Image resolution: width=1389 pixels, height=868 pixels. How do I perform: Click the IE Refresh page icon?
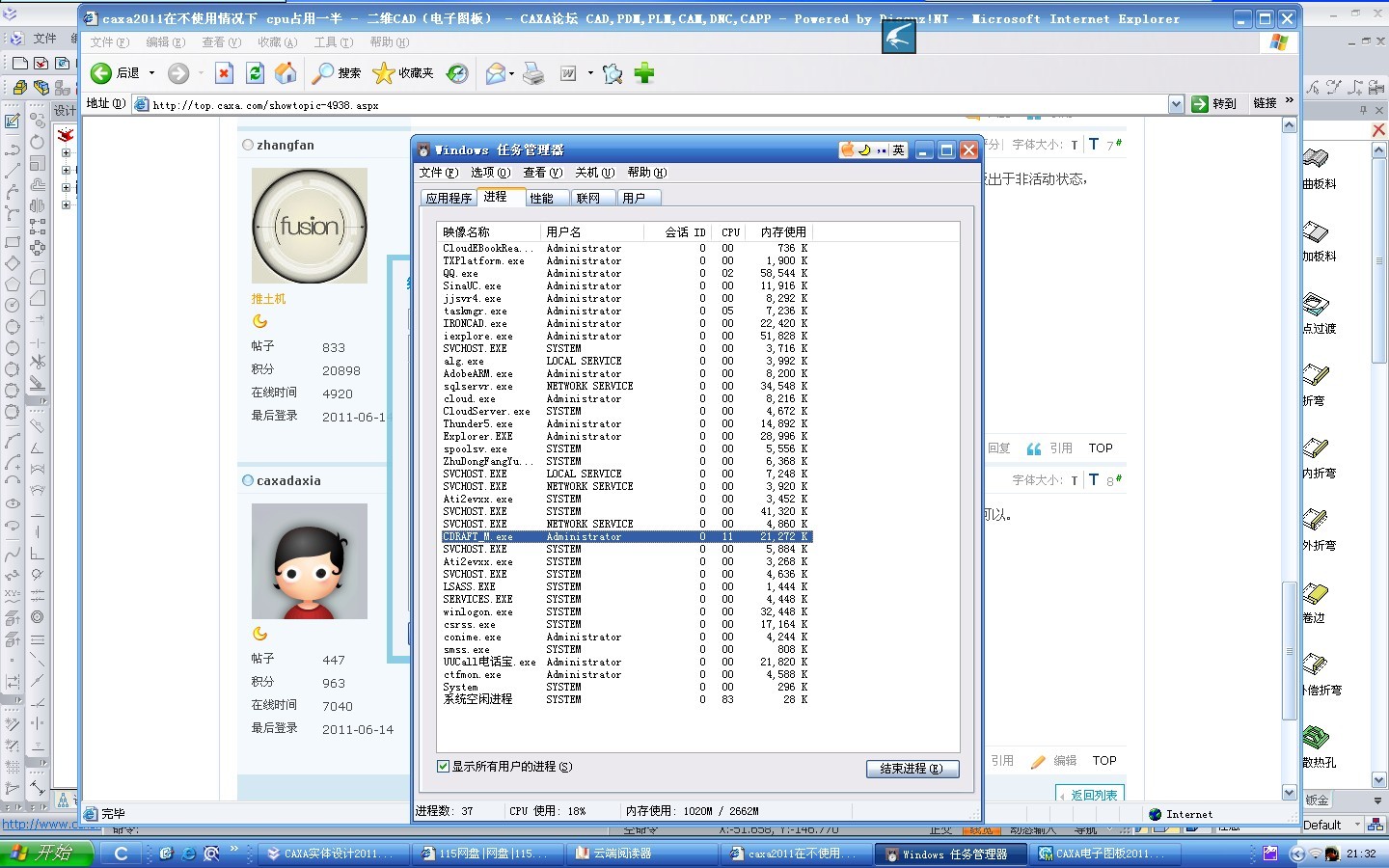pyautogui.click(x=255, y=73)
